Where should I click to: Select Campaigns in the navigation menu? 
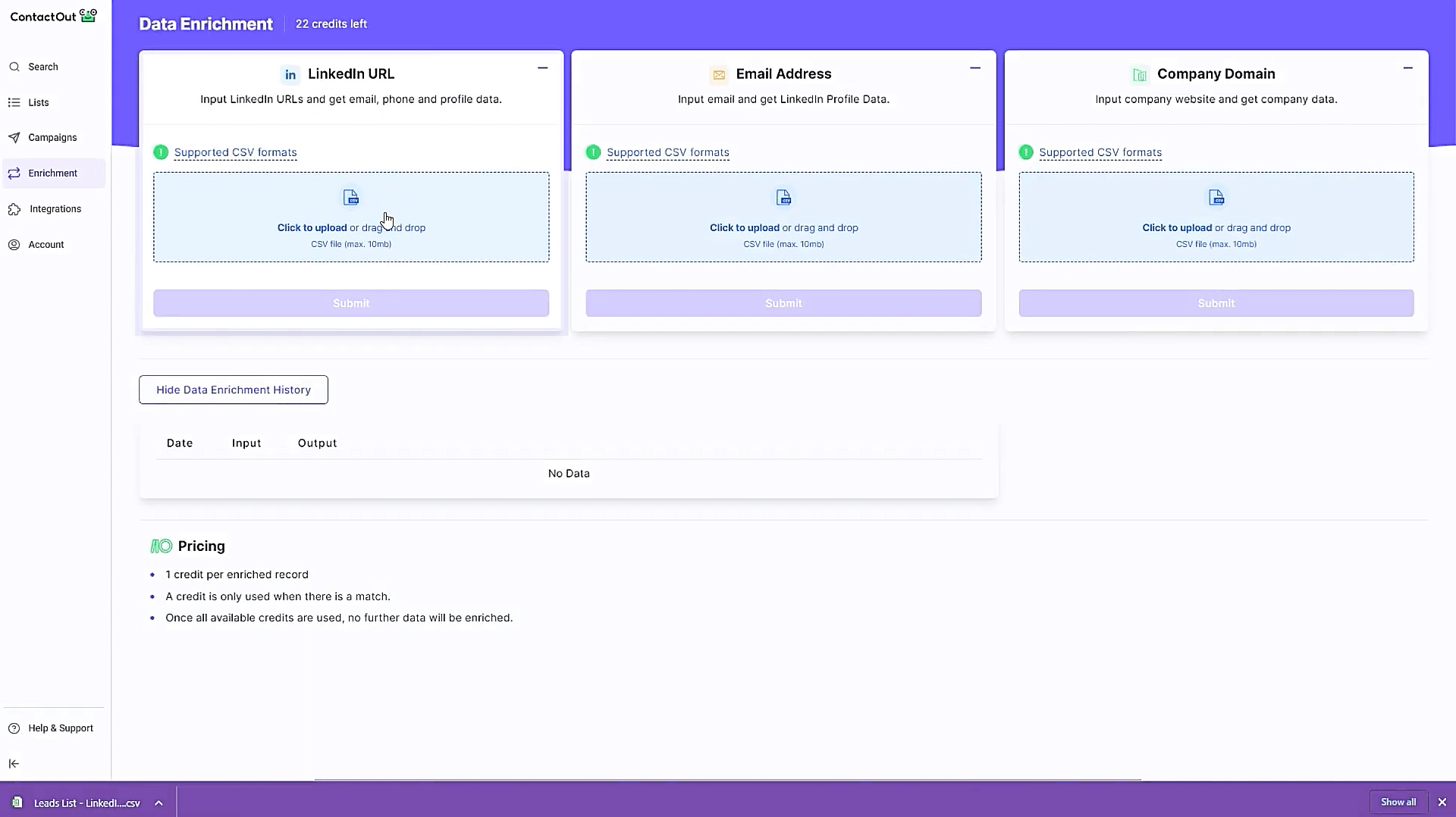[x=52, y=137]
